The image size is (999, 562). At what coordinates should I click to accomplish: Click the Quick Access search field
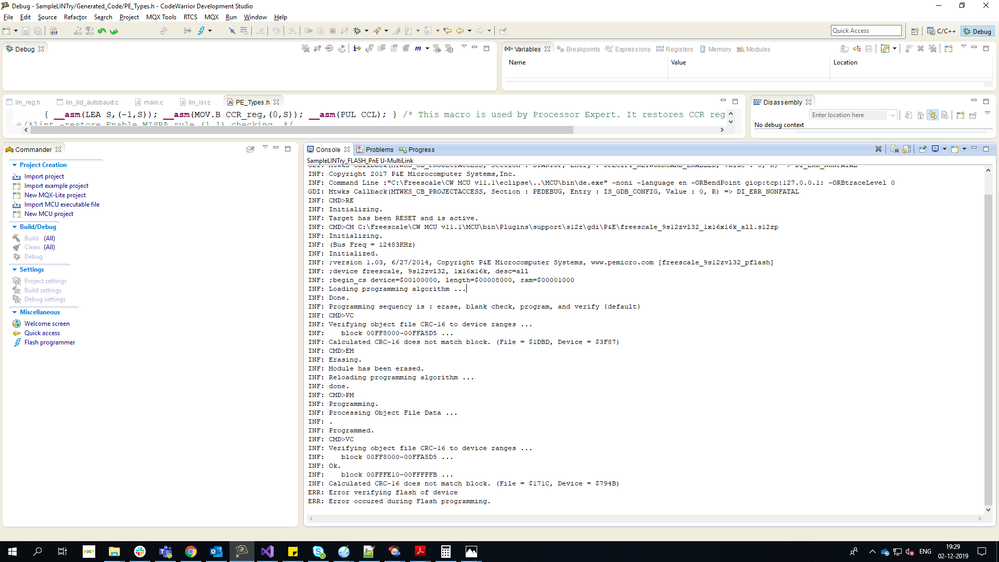point(866,31)
